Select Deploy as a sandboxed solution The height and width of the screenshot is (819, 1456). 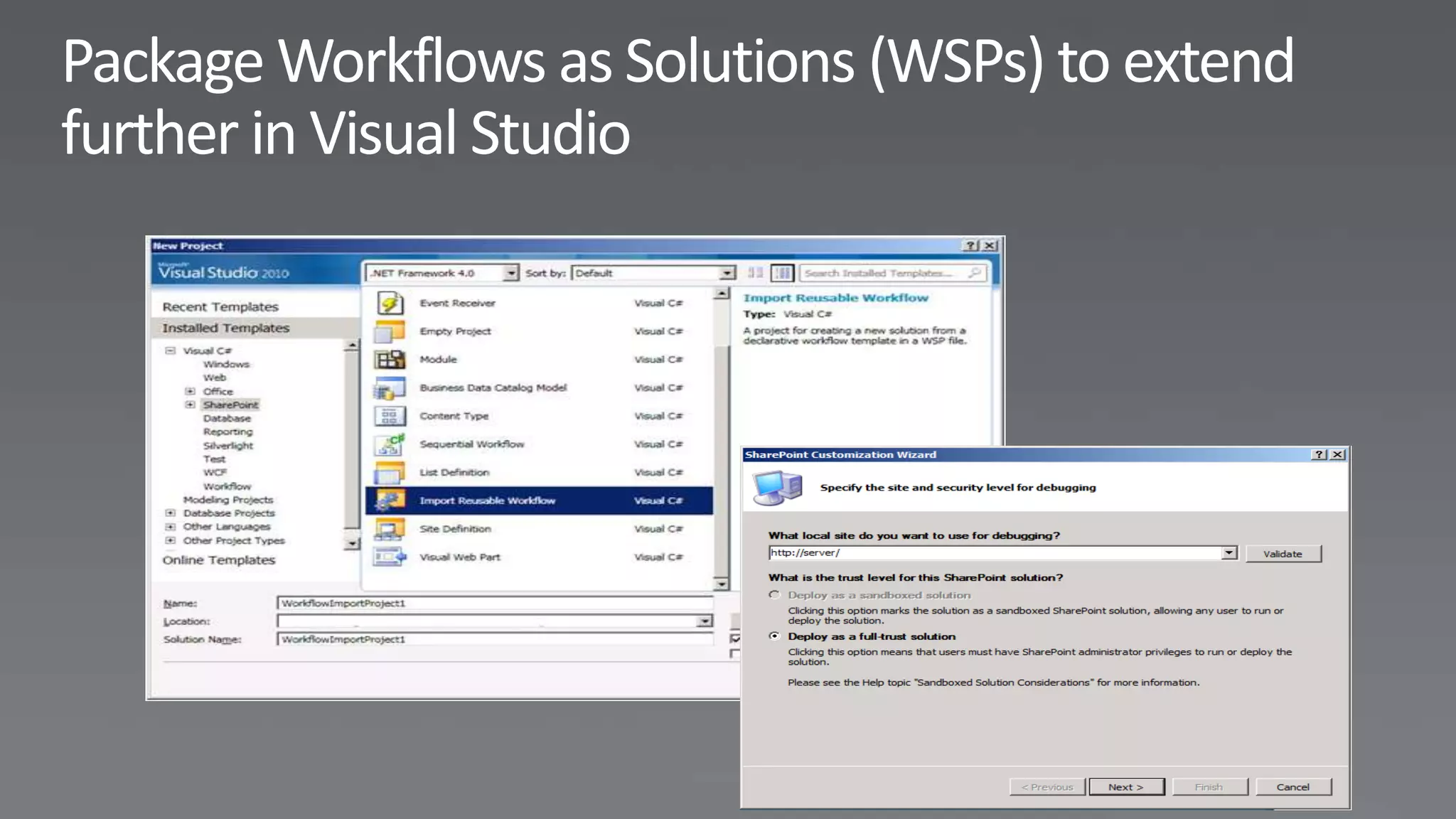pos(775,595)
